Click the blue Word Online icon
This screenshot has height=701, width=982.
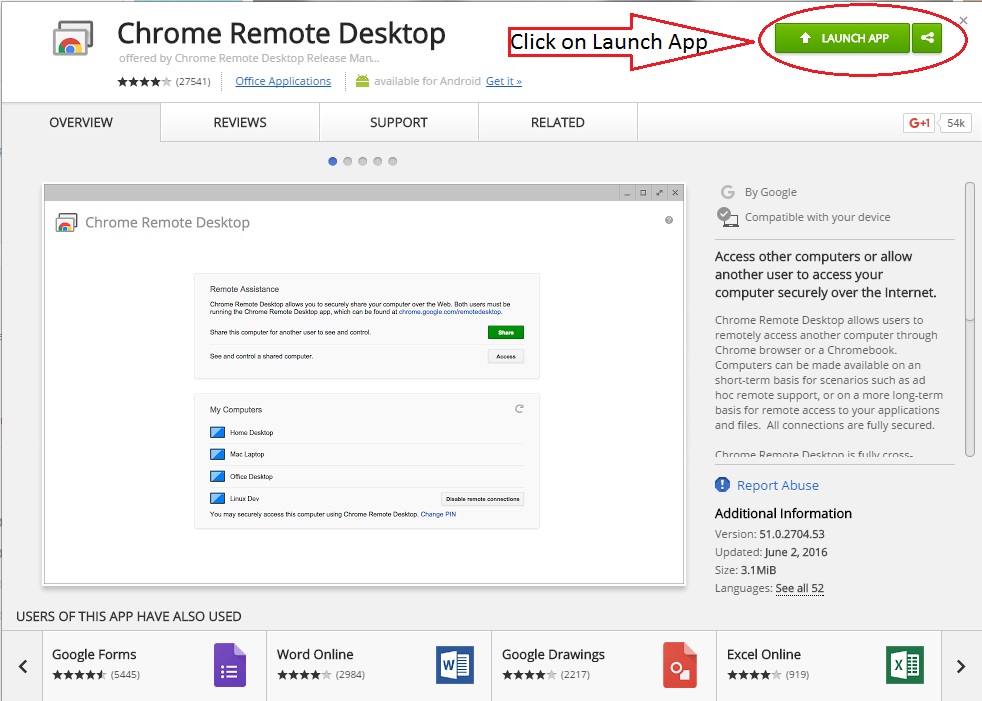click(455, 665)
